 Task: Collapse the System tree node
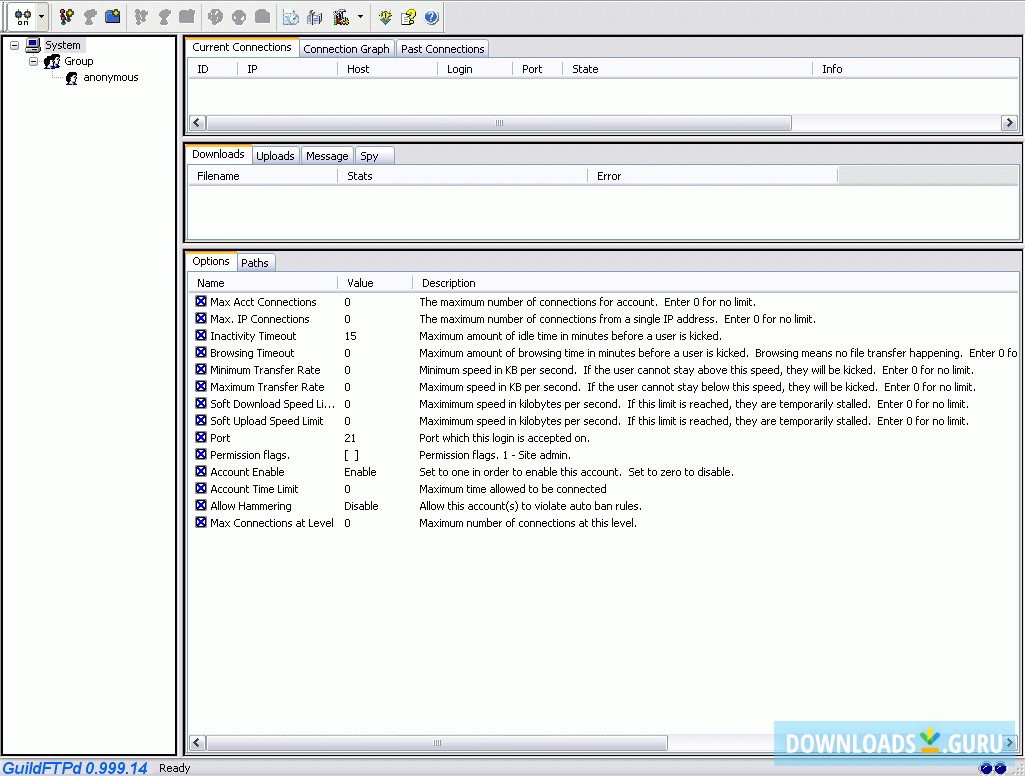(15, 45)
